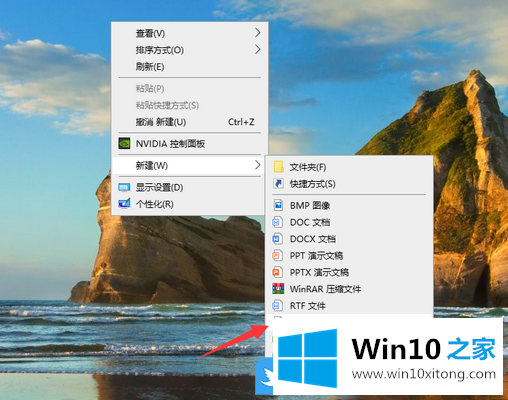Expand the 新建(W) submenu arrow
This screenshot has width=508, height=400.
coord(257,165)
